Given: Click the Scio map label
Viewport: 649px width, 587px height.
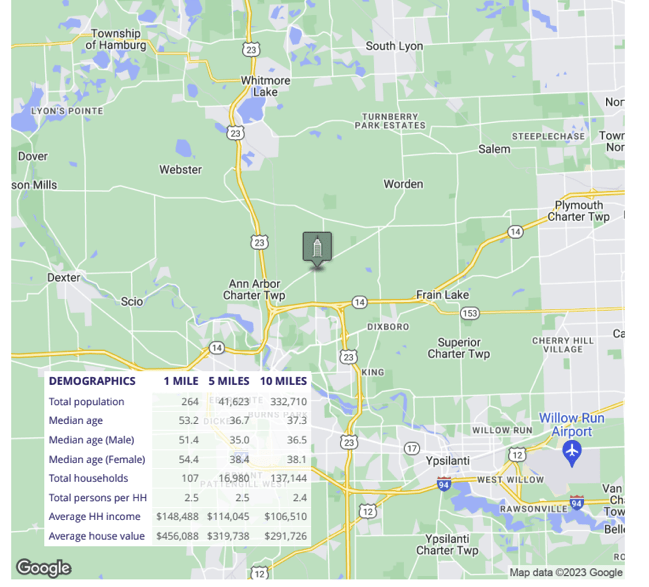Looking at the screenshot, I should 132,301.
